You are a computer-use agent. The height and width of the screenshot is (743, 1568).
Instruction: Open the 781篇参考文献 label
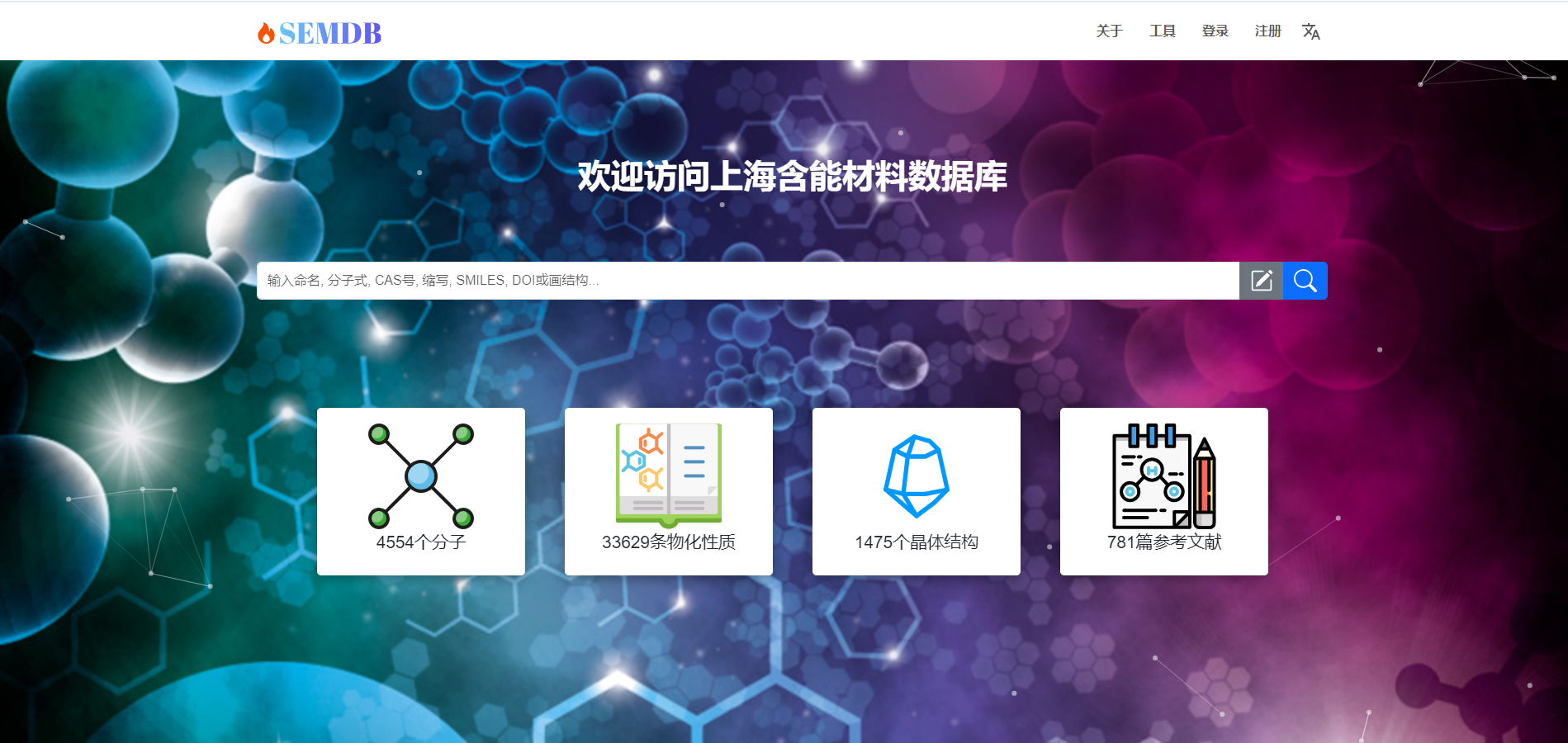[x=1164, y=542]
